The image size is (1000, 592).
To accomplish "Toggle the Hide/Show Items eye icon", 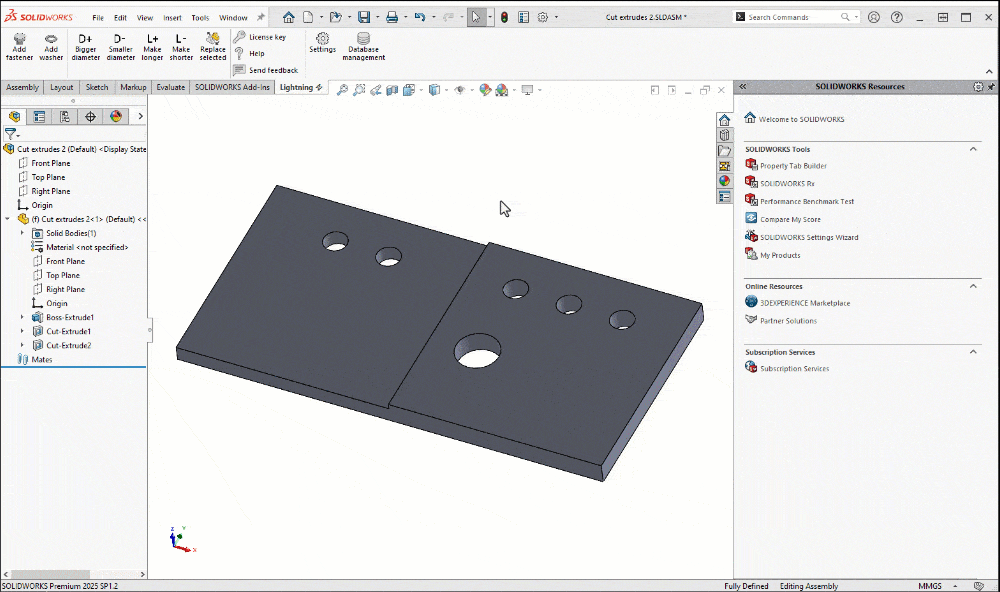I will tap(460, 90).
